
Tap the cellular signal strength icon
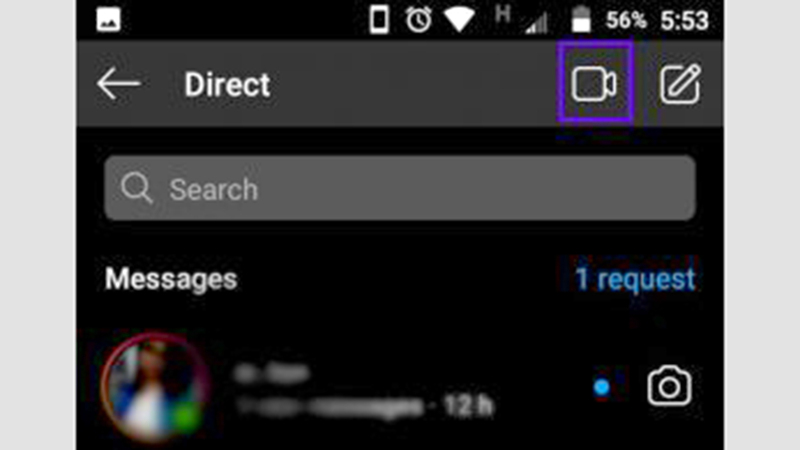pos(536,22)
